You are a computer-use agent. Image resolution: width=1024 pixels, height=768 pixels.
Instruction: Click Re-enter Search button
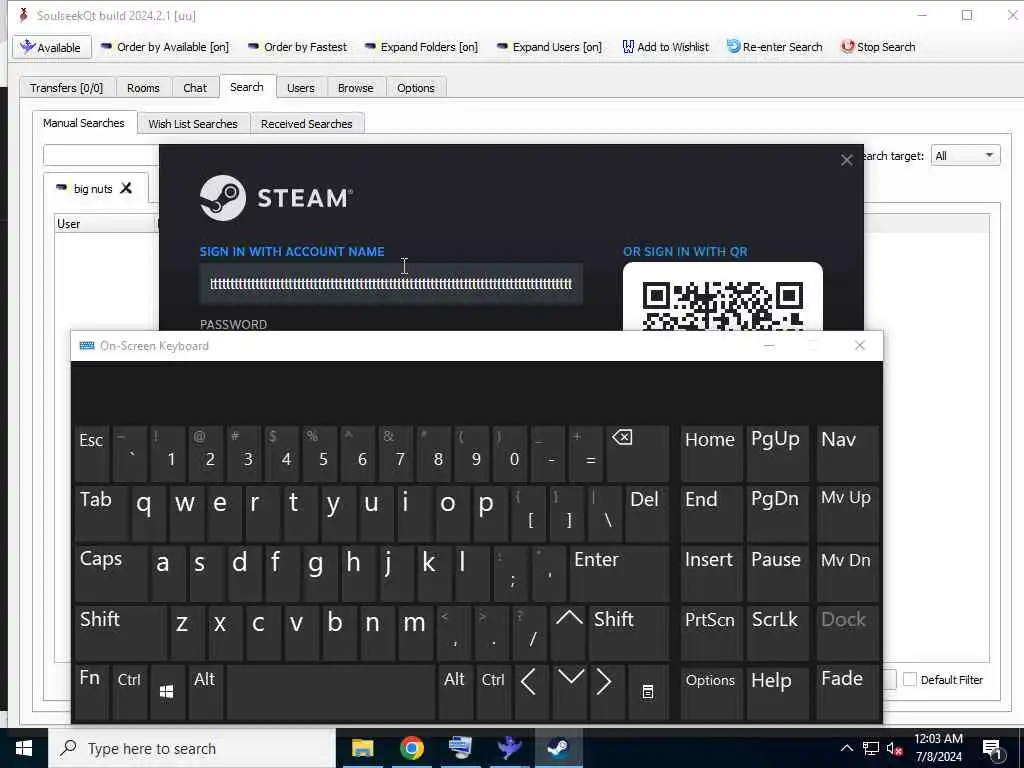click(x=775, y=47)
